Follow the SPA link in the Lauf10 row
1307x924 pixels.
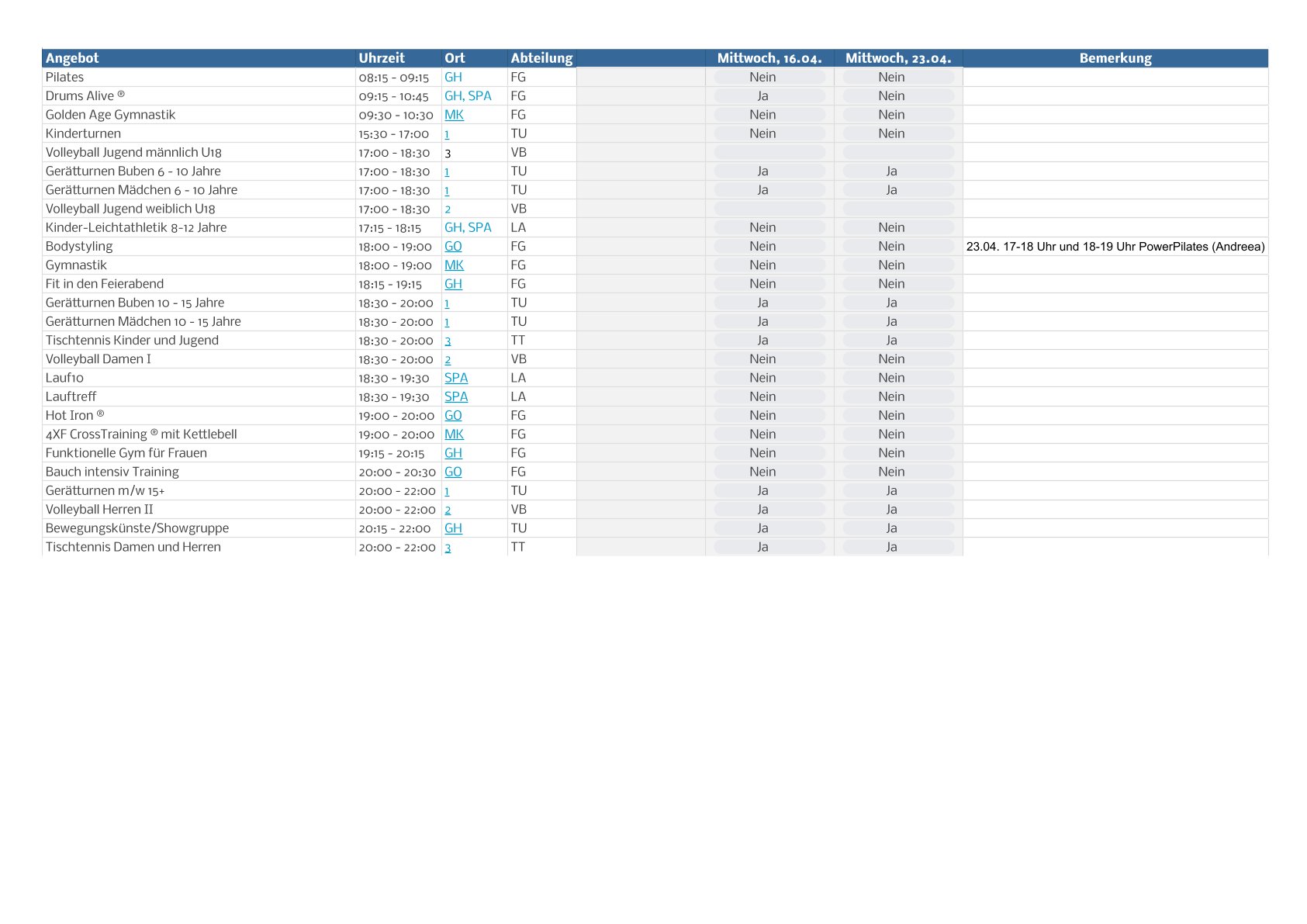tap(456, 378)
